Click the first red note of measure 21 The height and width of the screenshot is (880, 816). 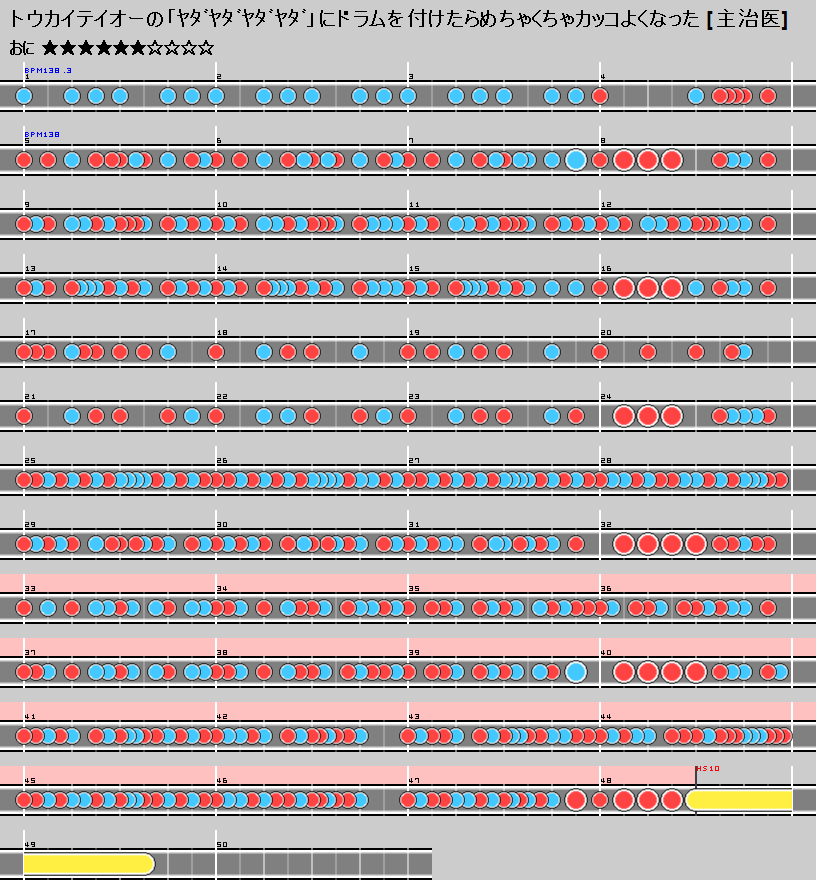(24, 416)
